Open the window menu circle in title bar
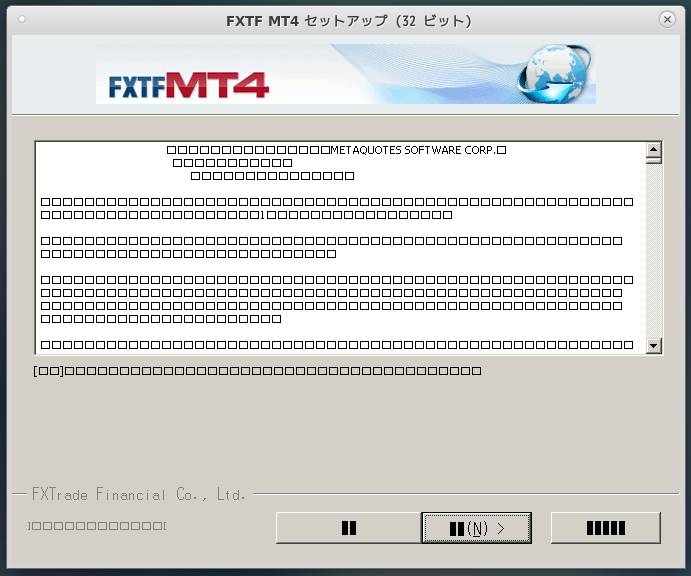The width and height of the screenshot is (691, 576). 22,19
